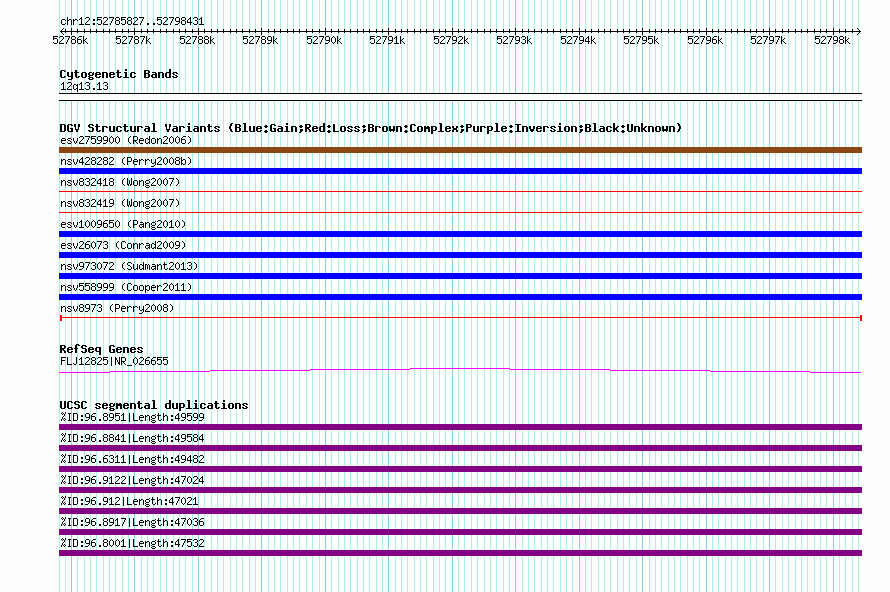Click blue gain bar under nsv558999
Image resolution: width=890 pixels, height=592 pixels.
click(x=460, y=297)
